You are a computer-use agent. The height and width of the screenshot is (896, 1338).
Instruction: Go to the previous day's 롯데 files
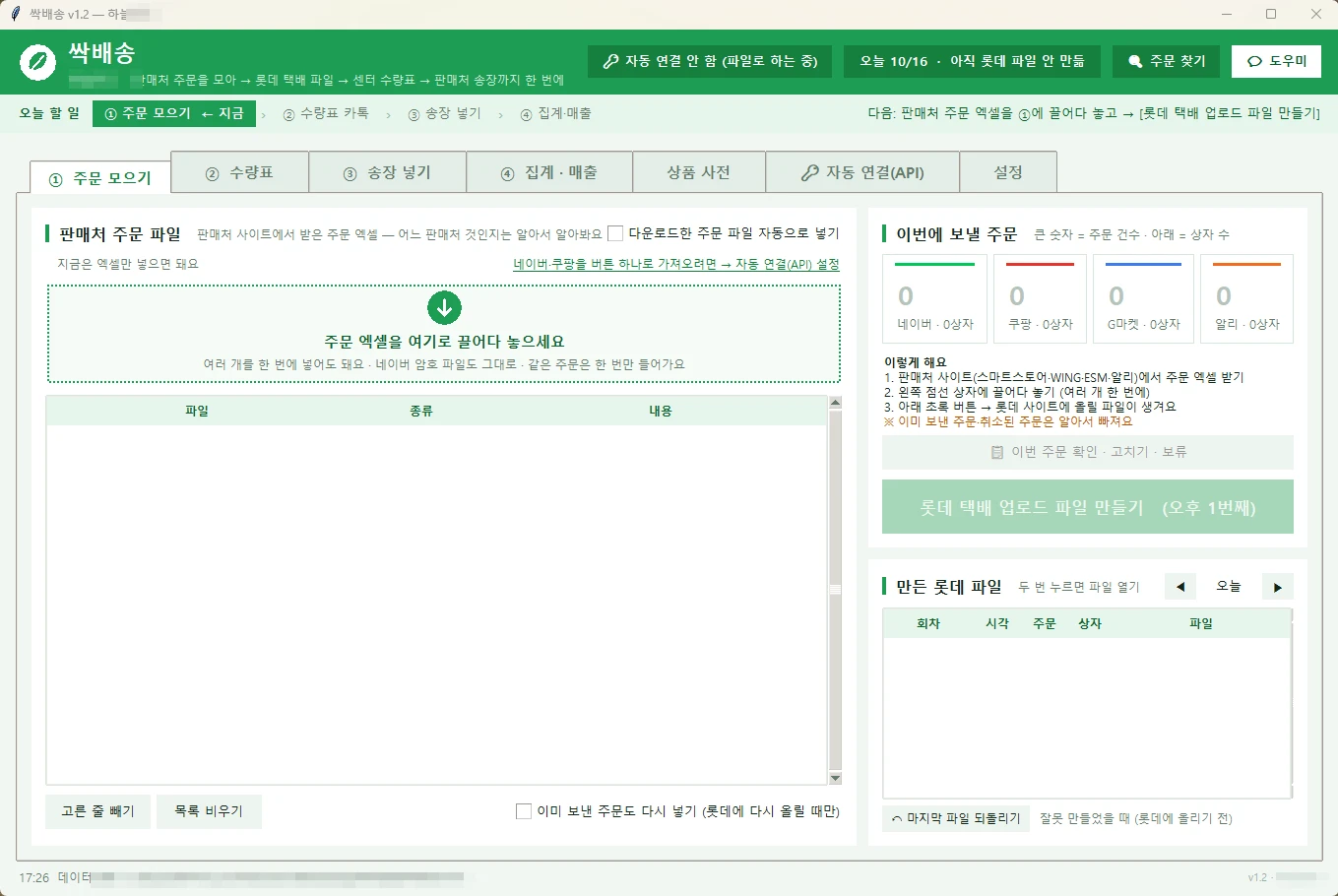1179,587
